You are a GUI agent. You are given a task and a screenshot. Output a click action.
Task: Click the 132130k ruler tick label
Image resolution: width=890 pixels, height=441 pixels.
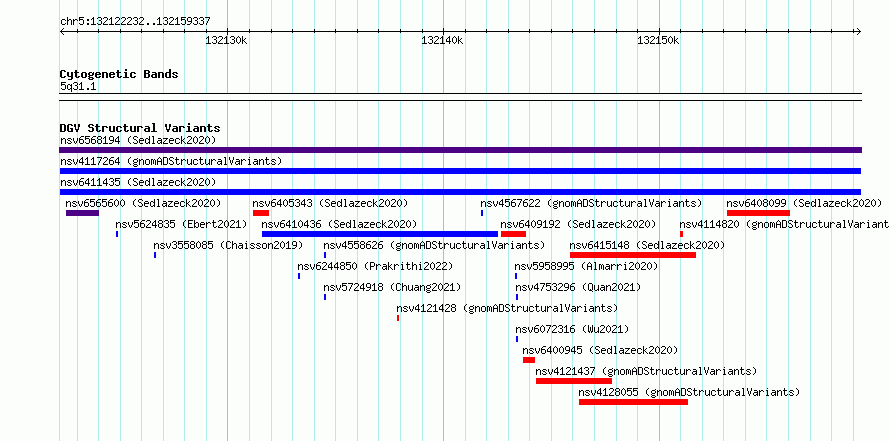click(x=226, y=40)
